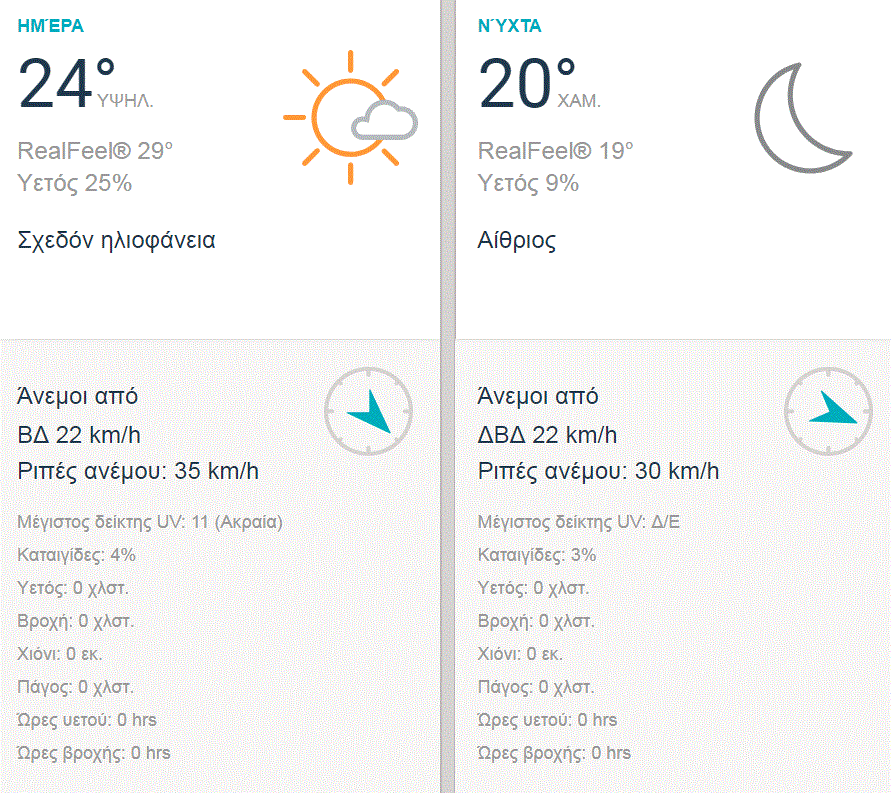Click the nighttime wind direction compass
The height and width of the screenshot is (793, 891).
pos(828,410)
